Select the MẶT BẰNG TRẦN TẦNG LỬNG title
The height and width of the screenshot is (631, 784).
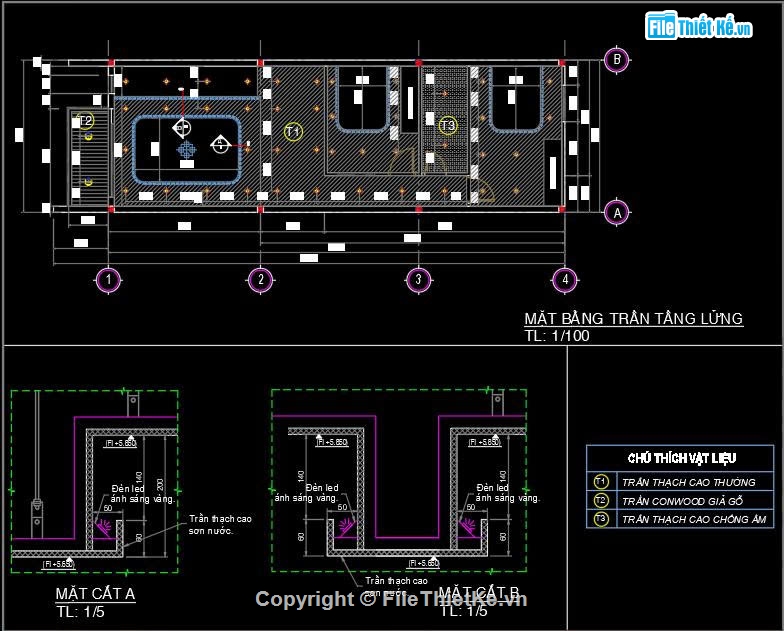pyautogui.click(x=633, y=319)
